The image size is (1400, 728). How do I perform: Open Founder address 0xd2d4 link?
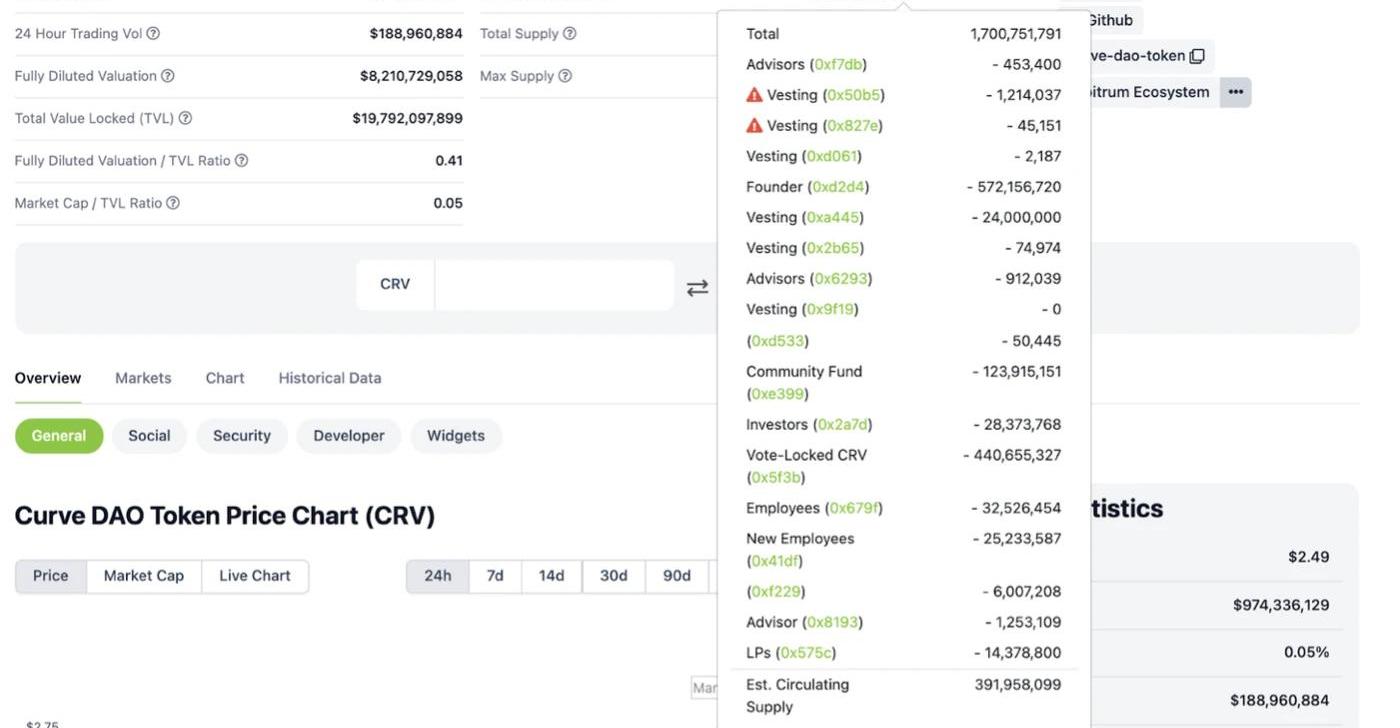coord(839,187)
